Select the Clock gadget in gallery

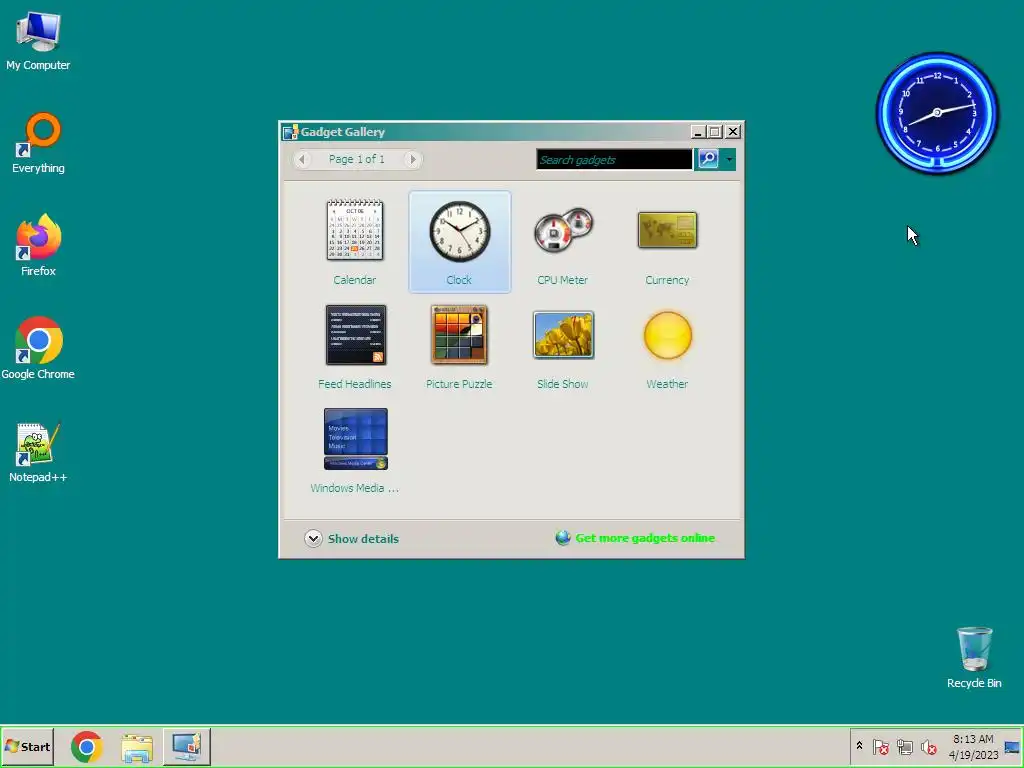(x=459, y=242)
